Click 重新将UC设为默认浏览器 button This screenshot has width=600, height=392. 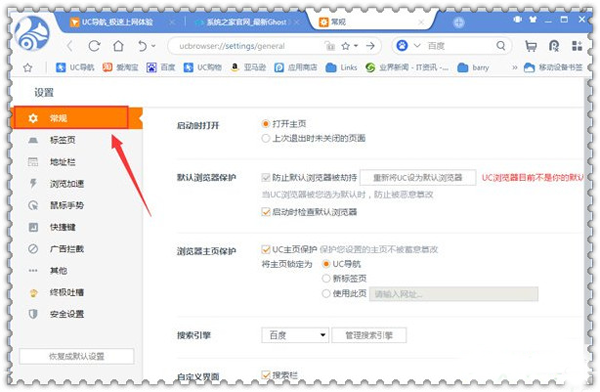418,177
